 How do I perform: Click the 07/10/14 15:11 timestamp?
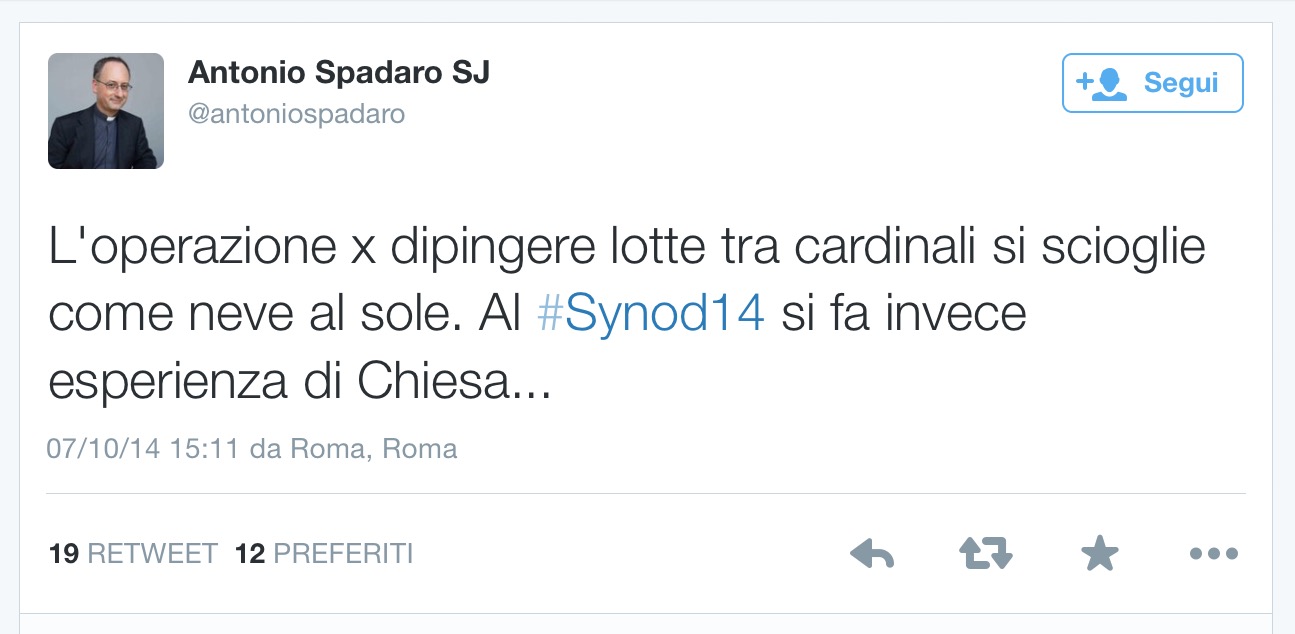[x=144, y=449]
